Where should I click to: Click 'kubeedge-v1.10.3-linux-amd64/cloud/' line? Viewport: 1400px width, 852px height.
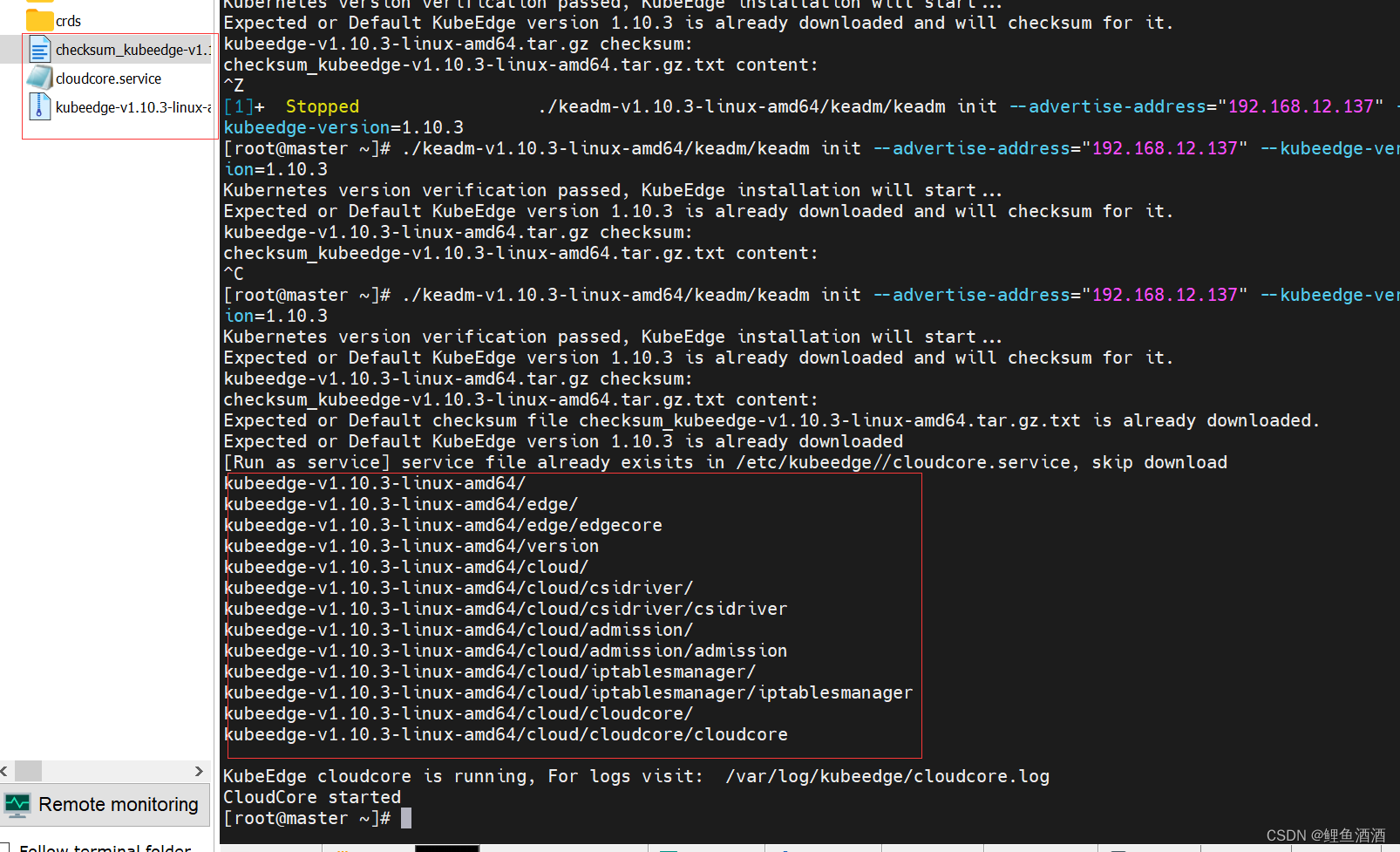(406, 567)
